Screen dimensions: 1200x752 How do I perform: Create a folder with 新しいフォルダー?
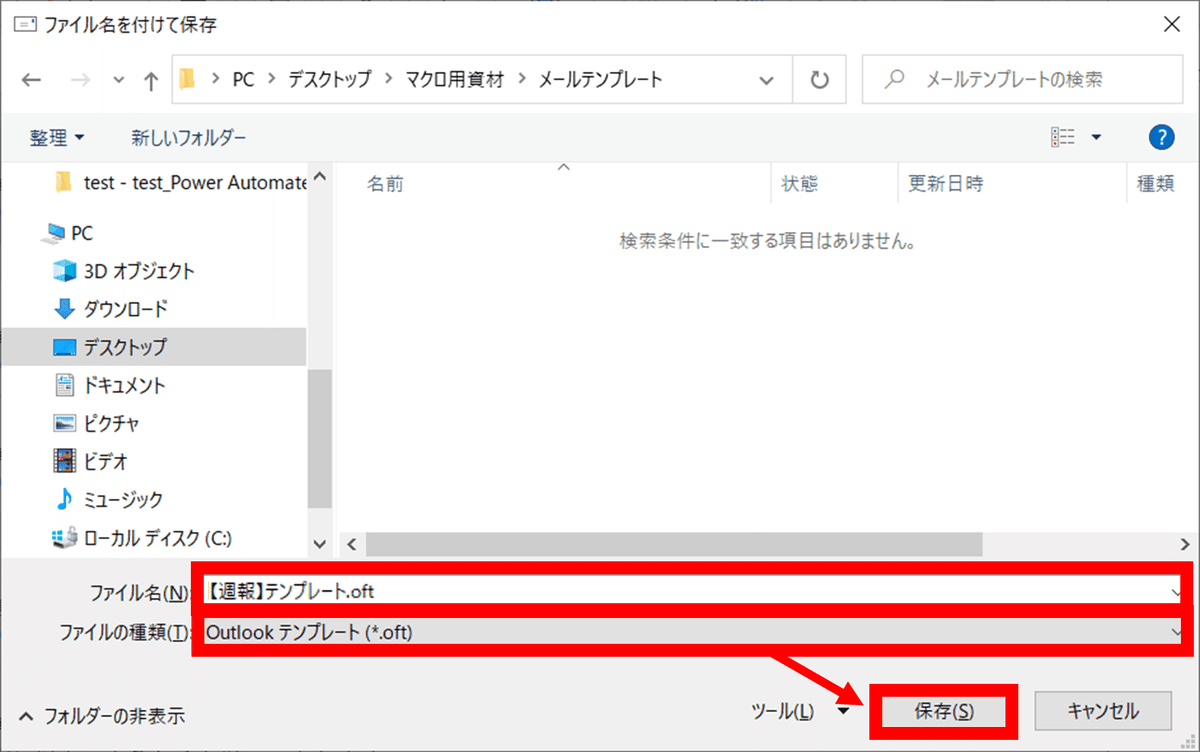pyautogui.click(x=189, y=137)
